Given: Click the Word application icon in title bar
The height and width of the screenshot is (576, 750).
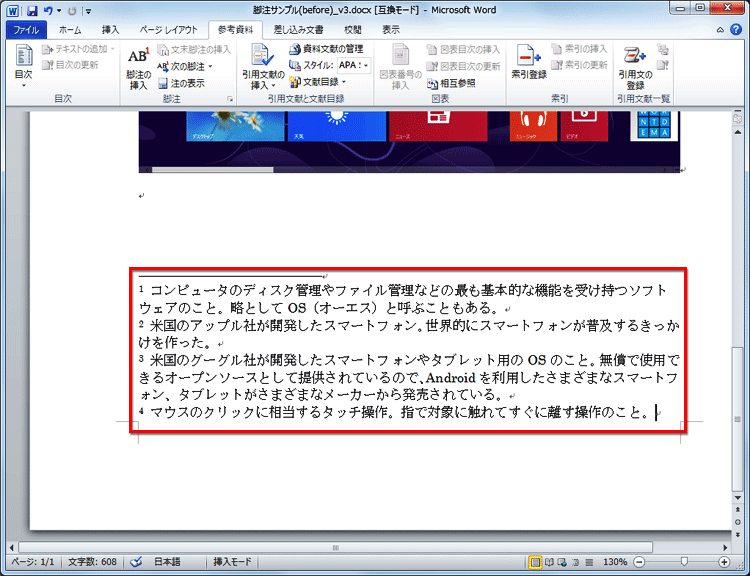Looking at the screenshot, I should click(x=13, y=10).
